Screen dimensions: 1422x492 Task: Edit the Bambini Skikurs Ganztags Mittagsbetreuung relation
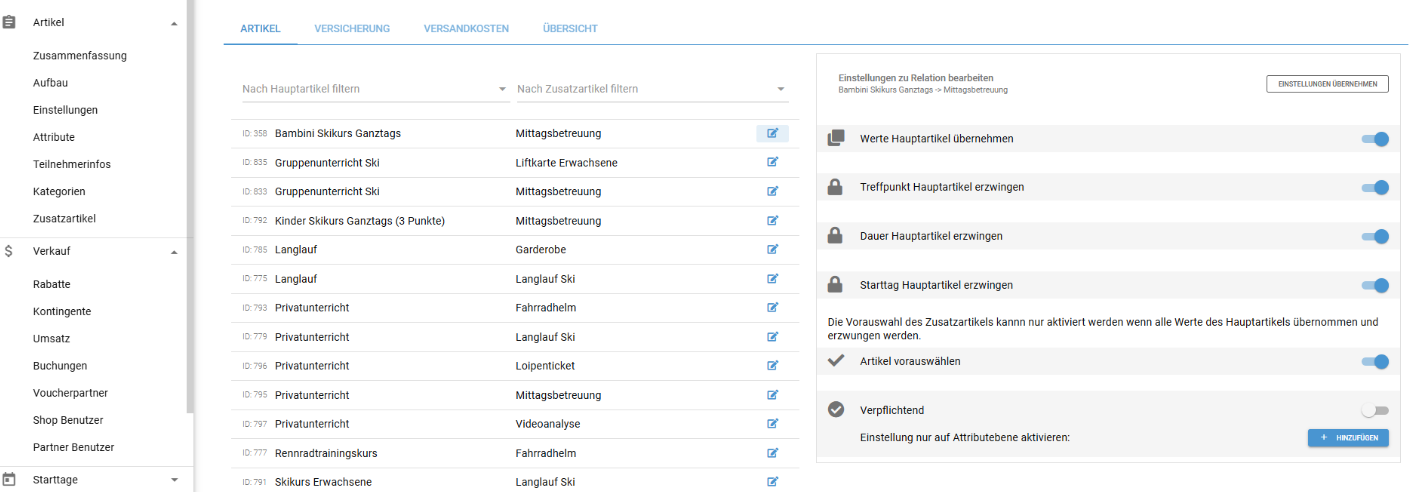(772, 133)
